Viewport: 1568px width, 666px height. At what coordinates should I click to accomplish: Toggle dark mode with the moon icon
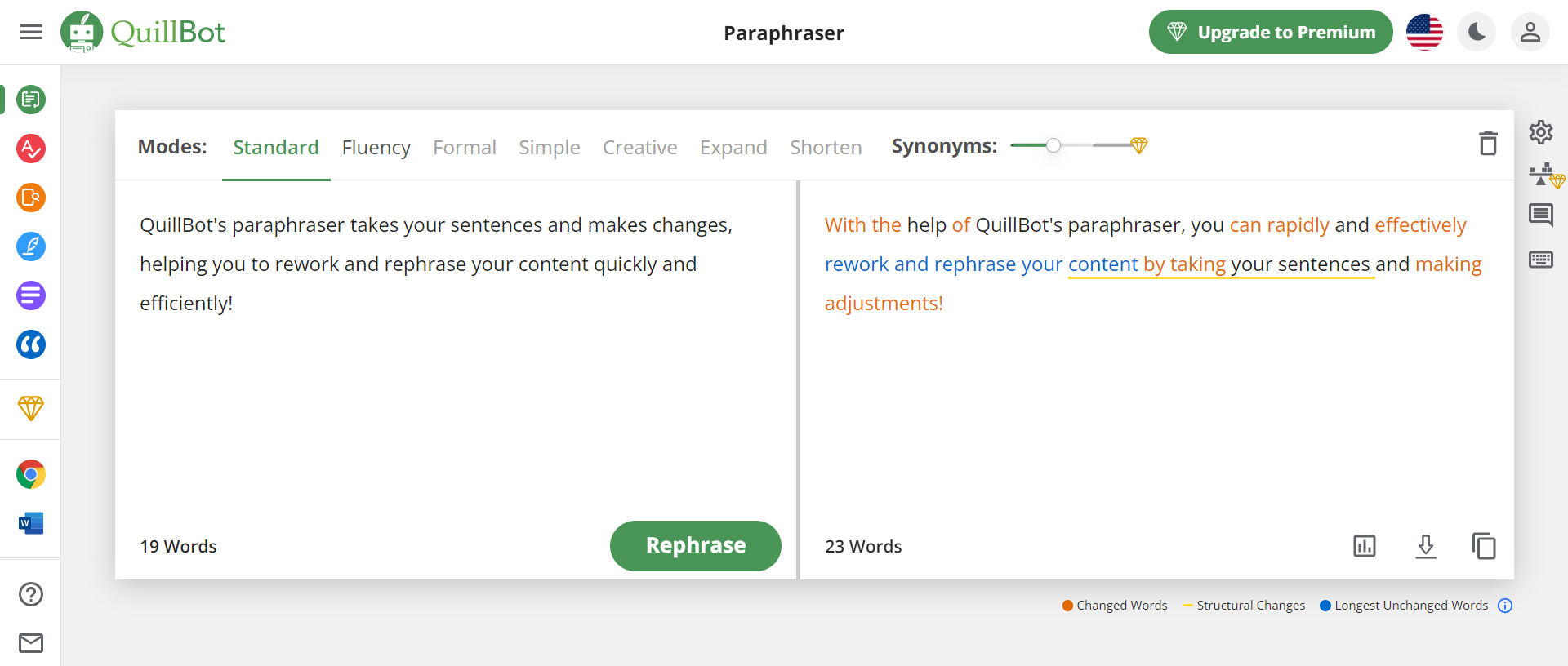[x=1477, y=32]
